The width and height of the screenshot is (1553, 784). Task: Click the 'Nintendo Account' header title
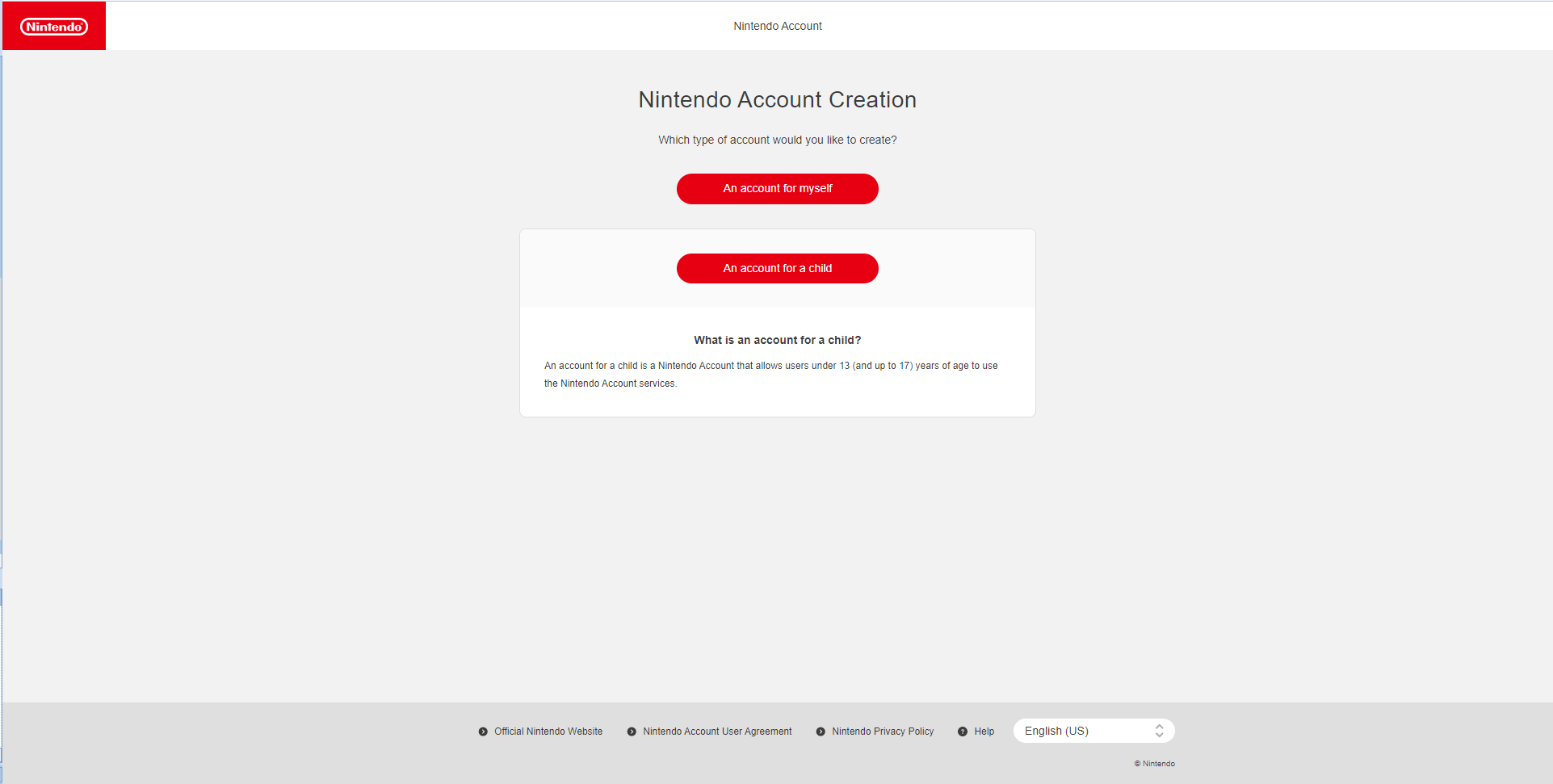778,26
